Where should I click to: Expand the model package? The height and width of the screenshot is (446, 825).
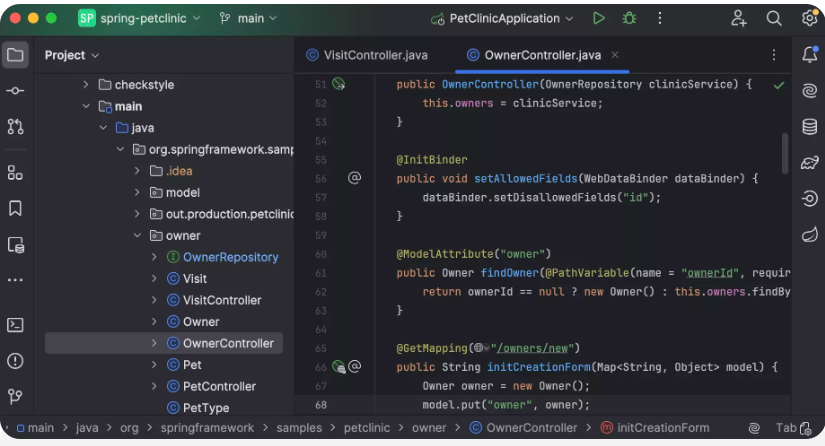click(137, 192)
